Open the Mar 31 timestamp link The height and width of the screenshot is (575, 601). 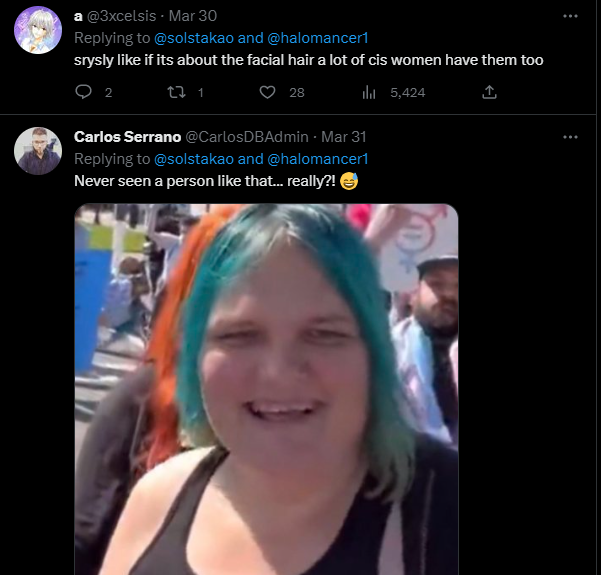(x=344, y=137)
